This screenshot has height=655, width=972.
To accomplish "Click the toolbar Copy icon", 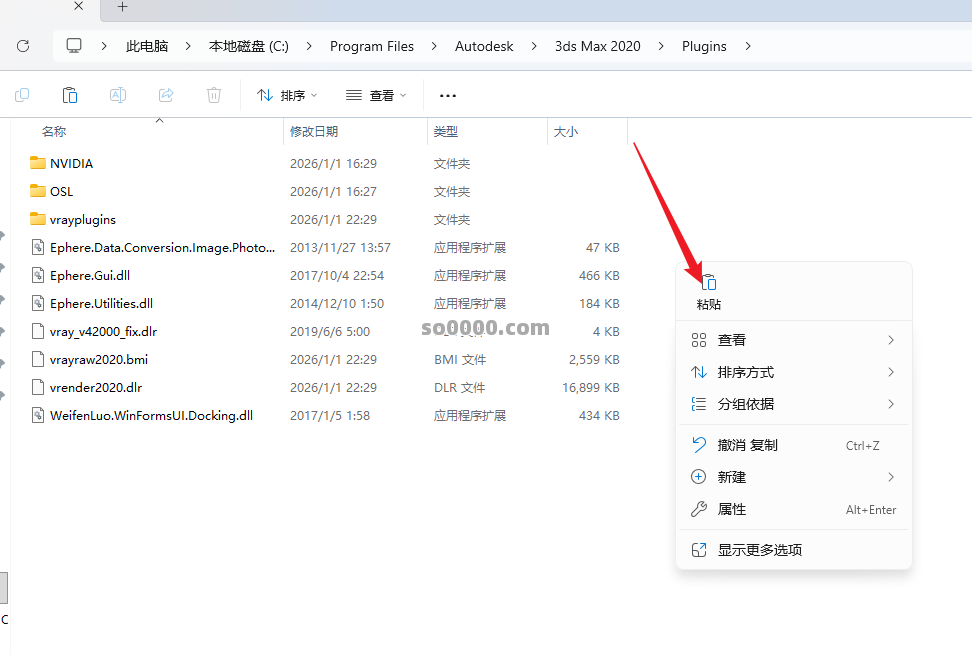I will point(22,95).
